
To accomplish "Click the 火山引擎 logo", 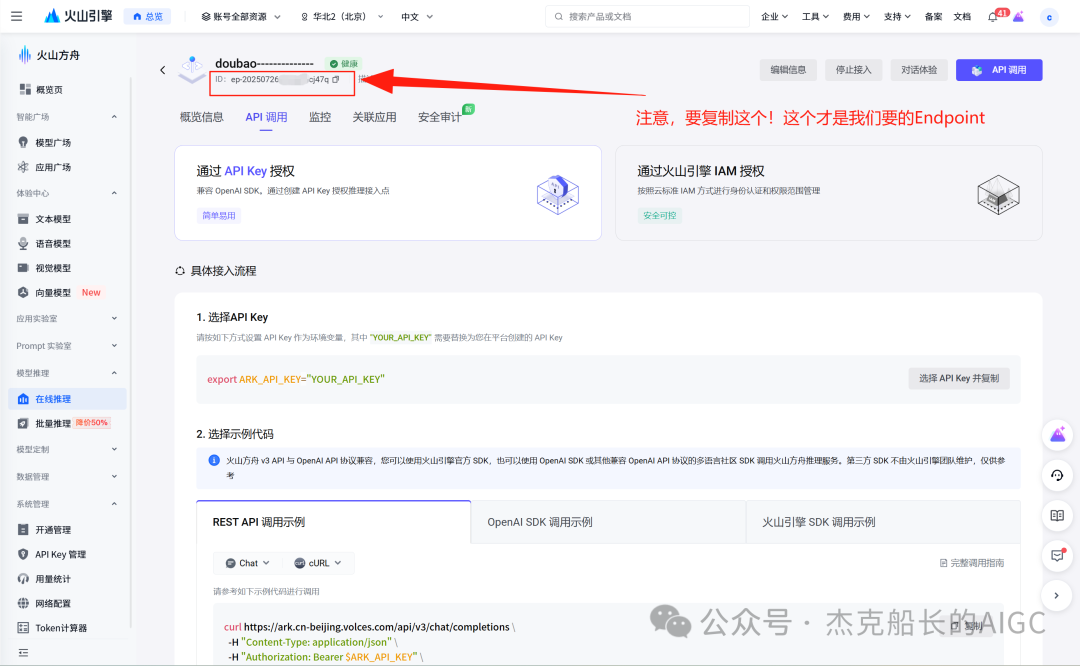I will coord(78,16).
